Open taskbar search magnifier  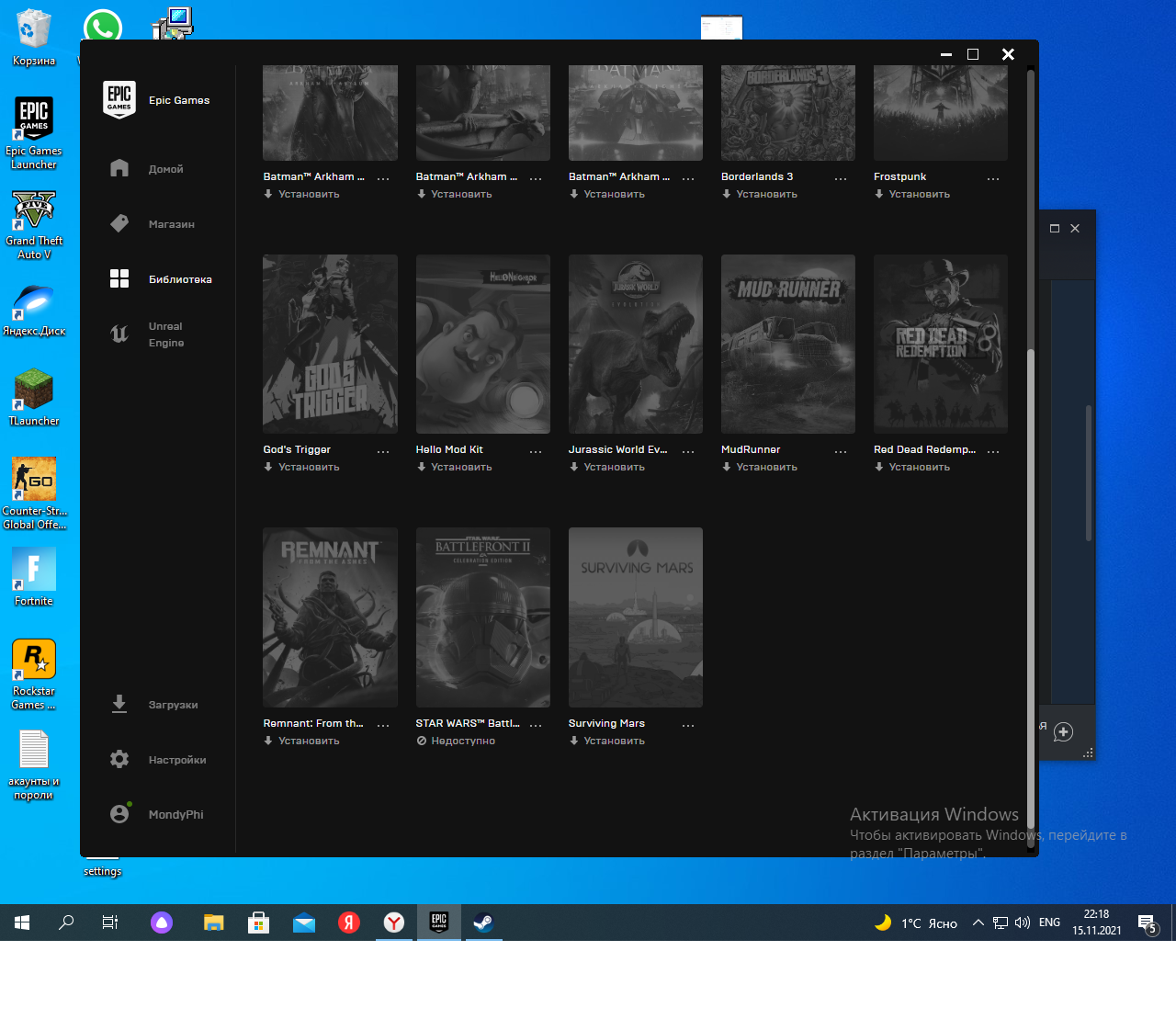point(66,922)
